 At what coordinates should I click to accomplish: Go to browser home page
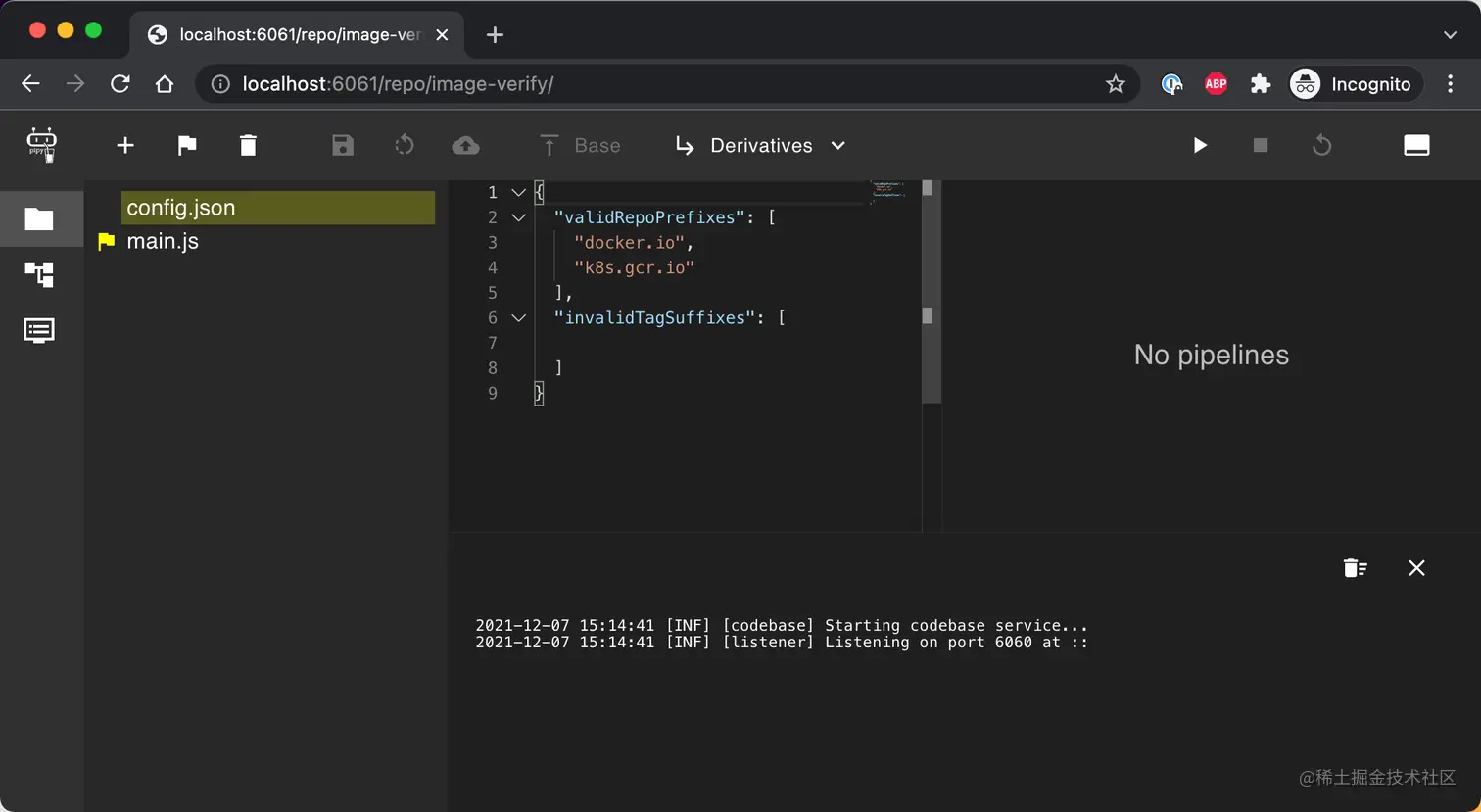tap(165, 84)
